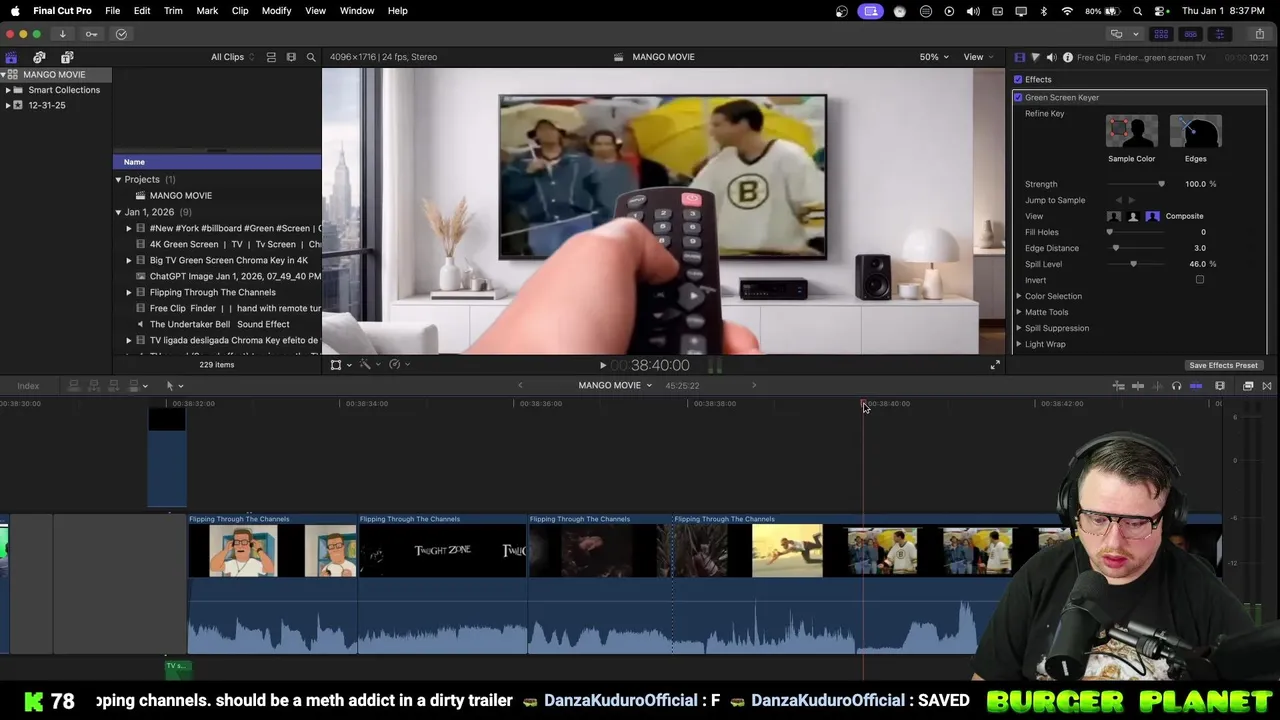Open background tasks checkmark icon

121,34
